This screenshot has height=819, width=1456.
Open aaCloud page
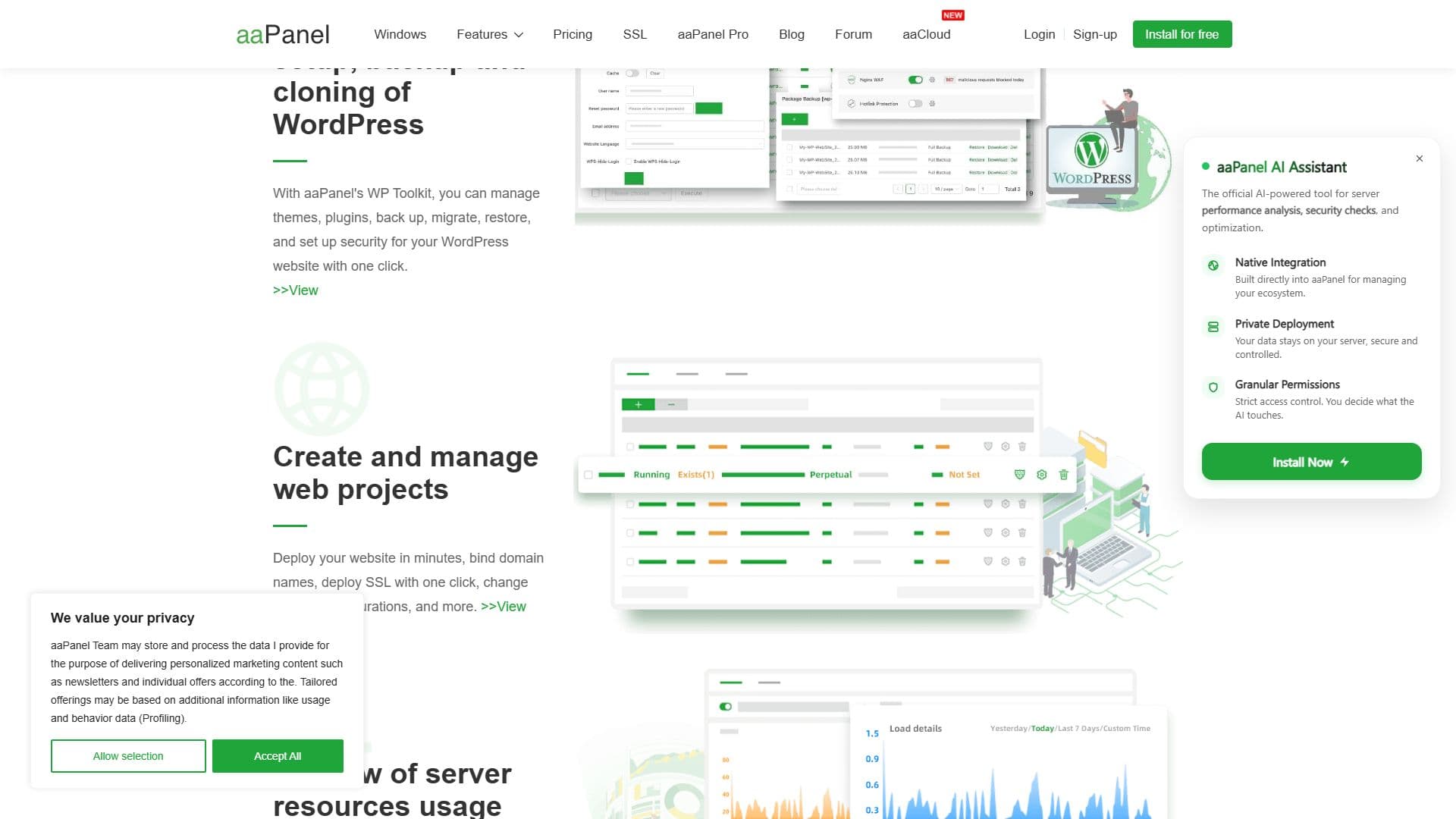[926, 34]
